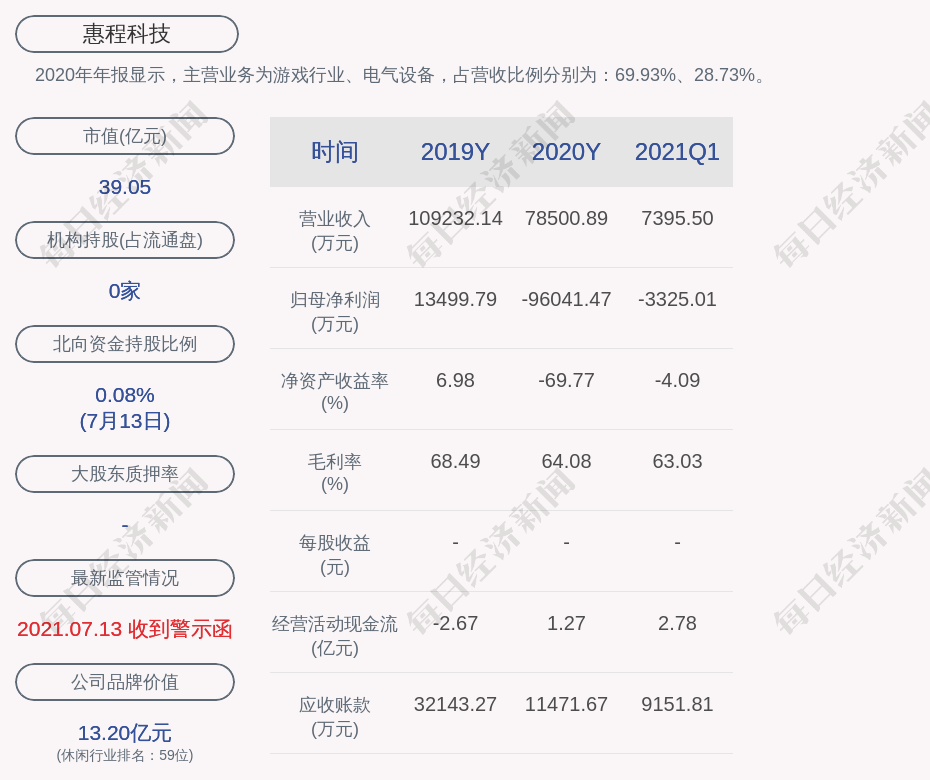Select the receivables value 11471.67
Viewport: 930px width, 780px height.
(x=566, y=704)
